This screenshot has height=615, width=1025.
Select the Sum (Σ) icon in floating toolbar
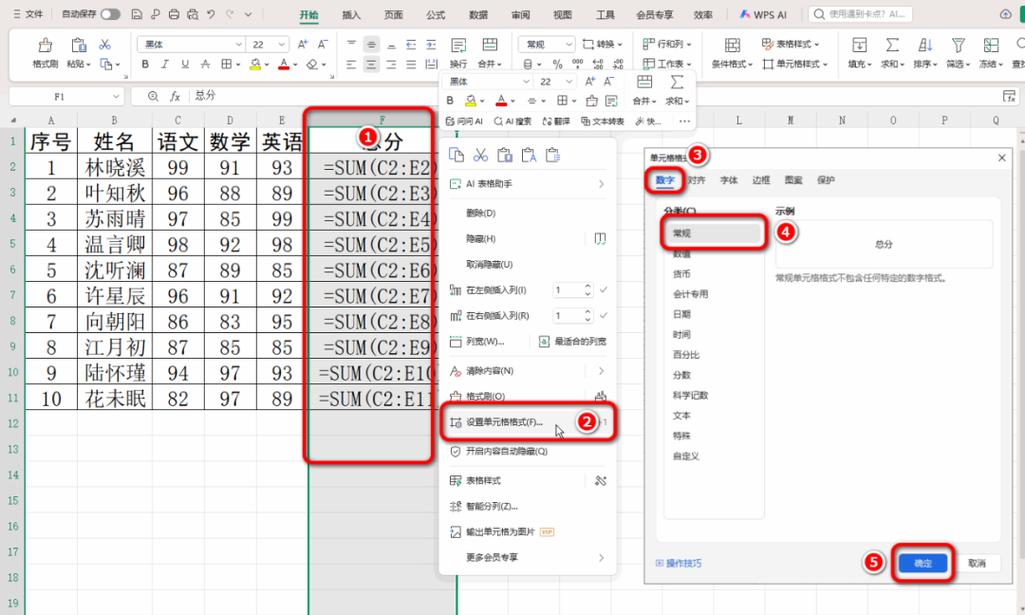coord(677,83)
